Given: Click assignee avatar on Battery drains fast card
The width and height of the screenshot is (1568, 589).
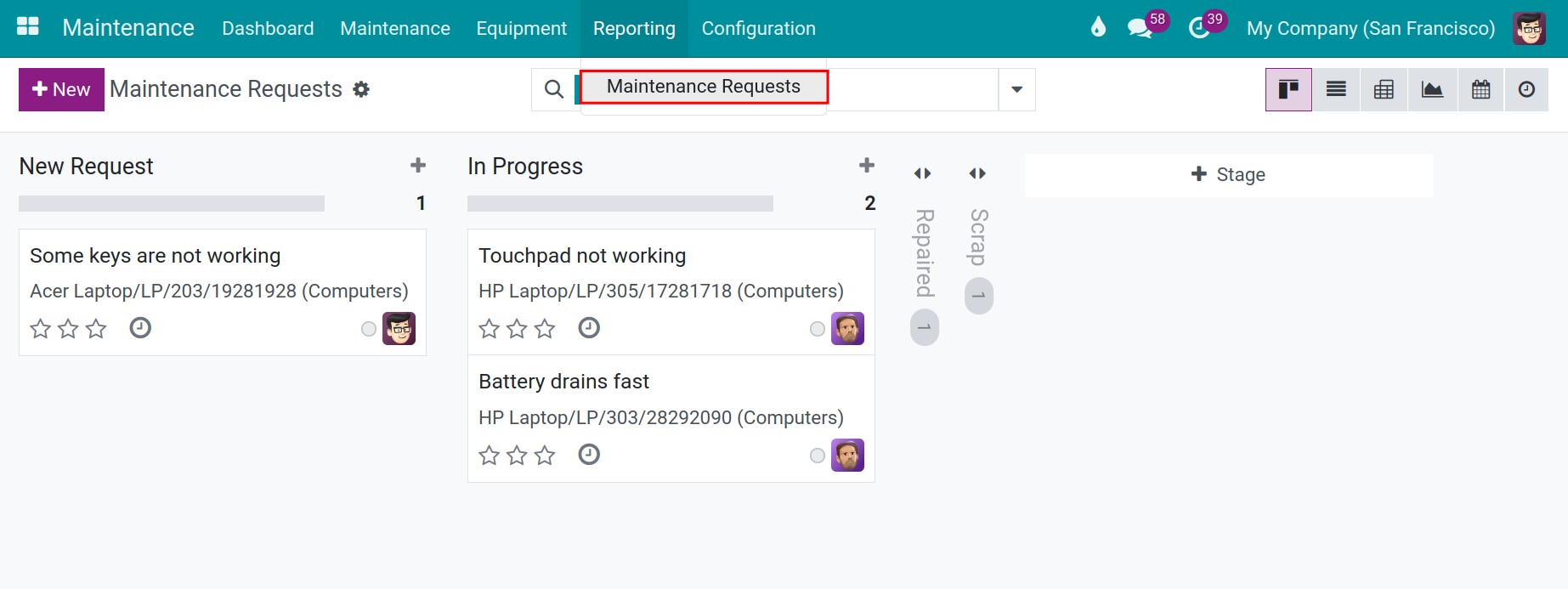Looking at the screenshot, I should tap(847, 455).
